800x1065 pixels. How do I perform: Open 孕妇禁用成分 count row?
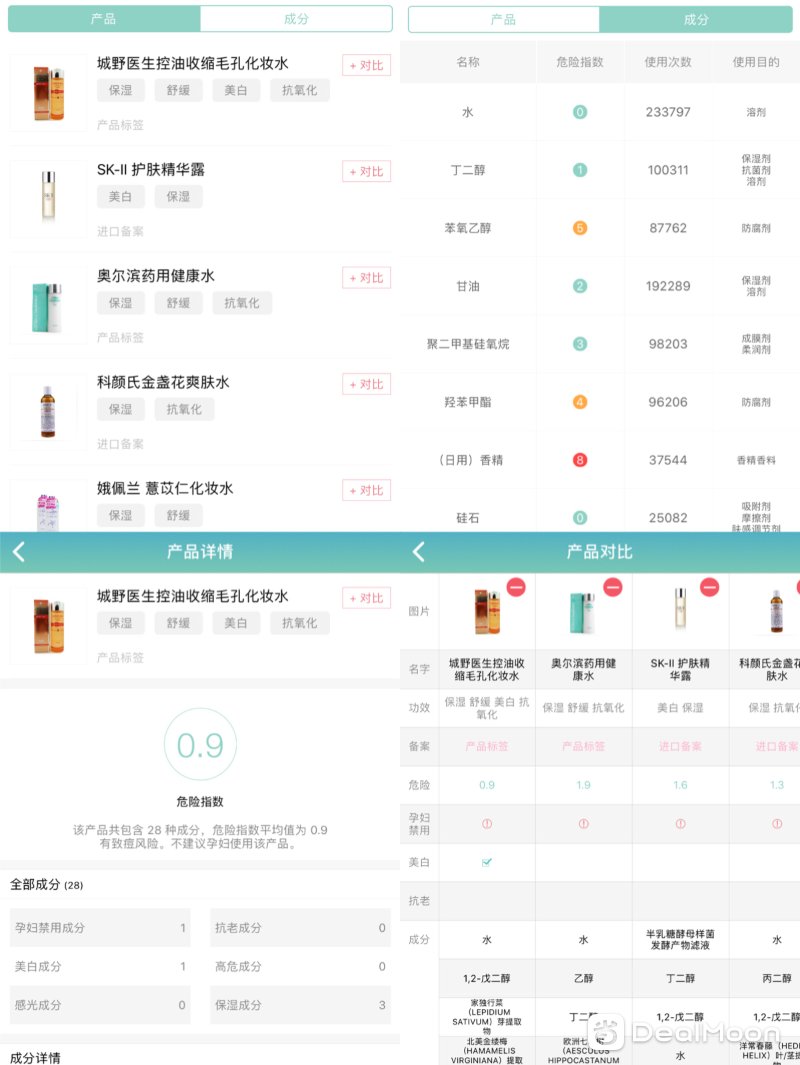click(x=100, y=928)
